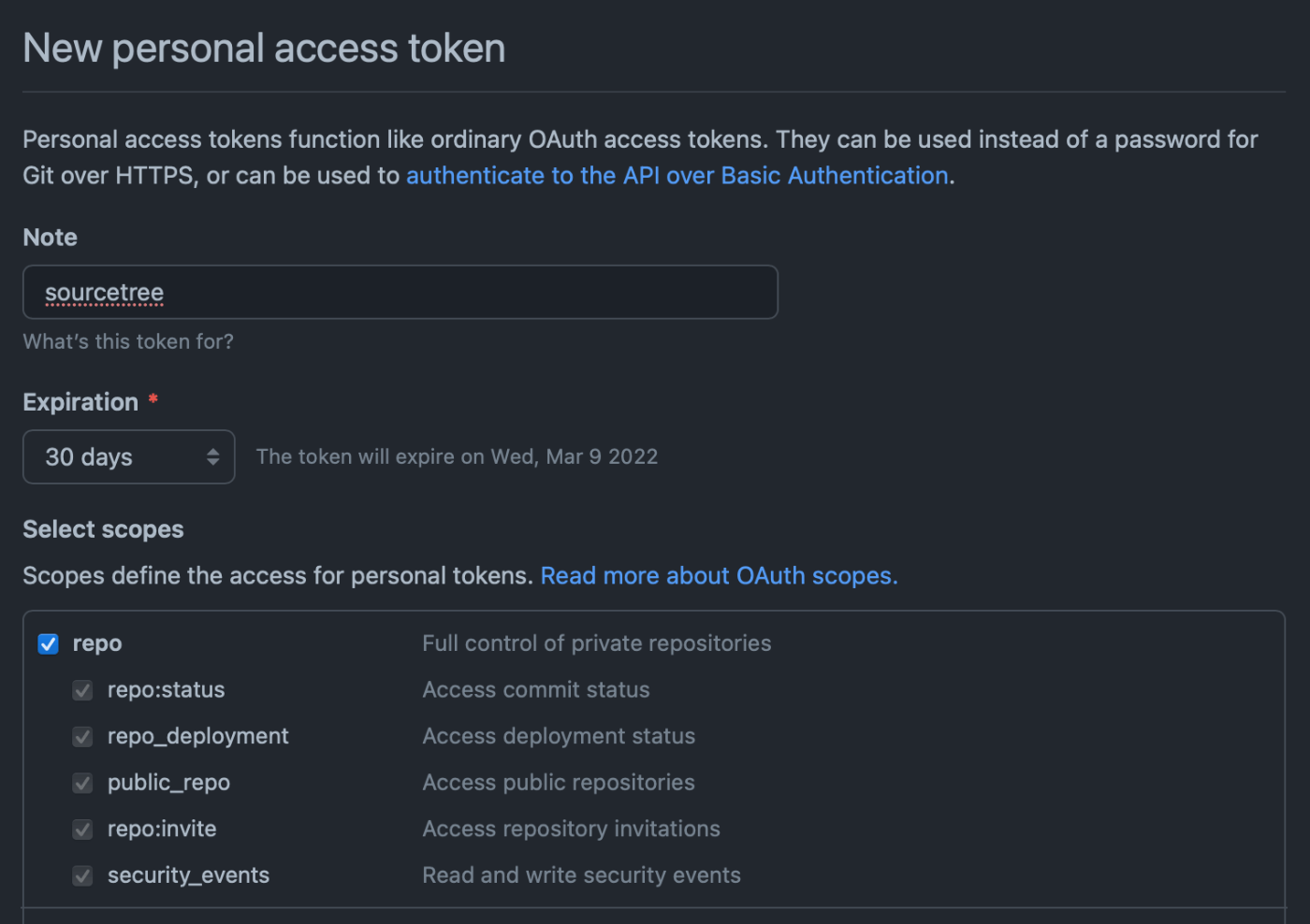Toggle the security_events checkbox
The image size is (1310, 924).
click(x=83, y=876)
